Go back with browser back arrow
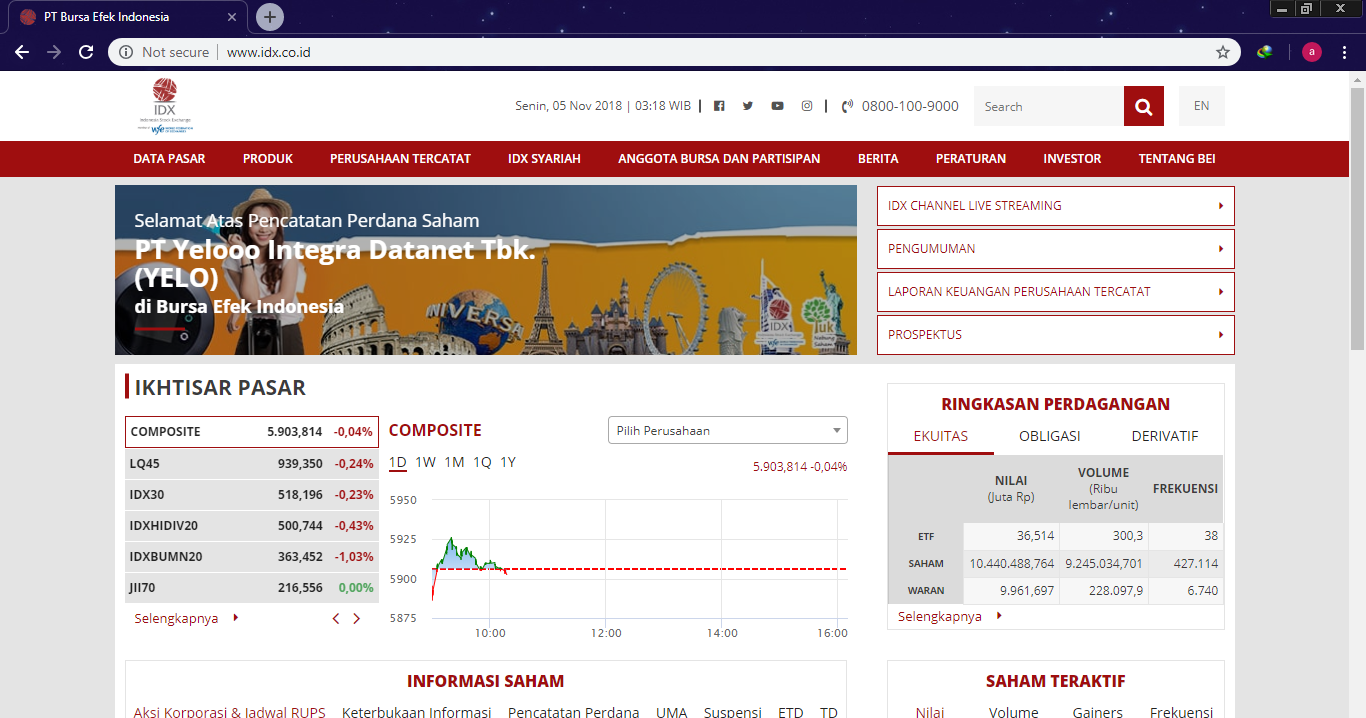 [22, 52]
